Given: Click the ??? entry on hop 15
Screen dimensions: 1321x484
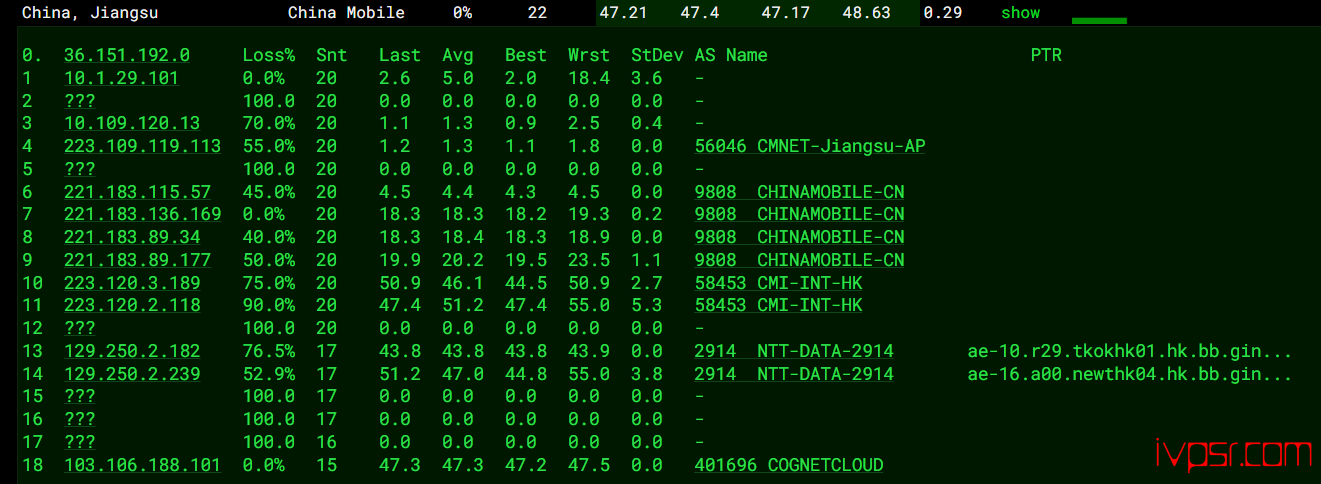Looking at the screenshot, I should 80,397.
